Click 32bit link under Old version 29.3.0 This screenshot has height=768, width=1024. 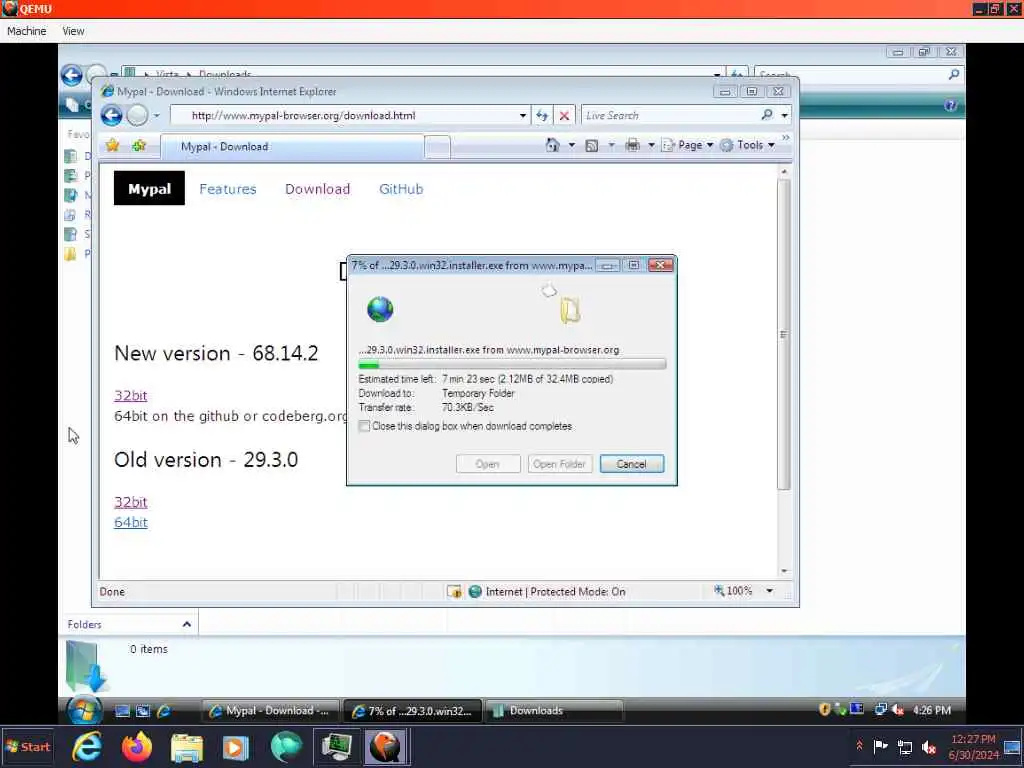(x=131, y=502)
